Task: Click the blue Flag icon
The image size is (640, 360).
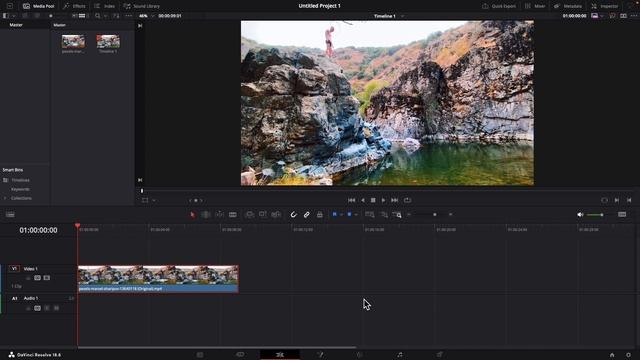Action: point(335,214)
